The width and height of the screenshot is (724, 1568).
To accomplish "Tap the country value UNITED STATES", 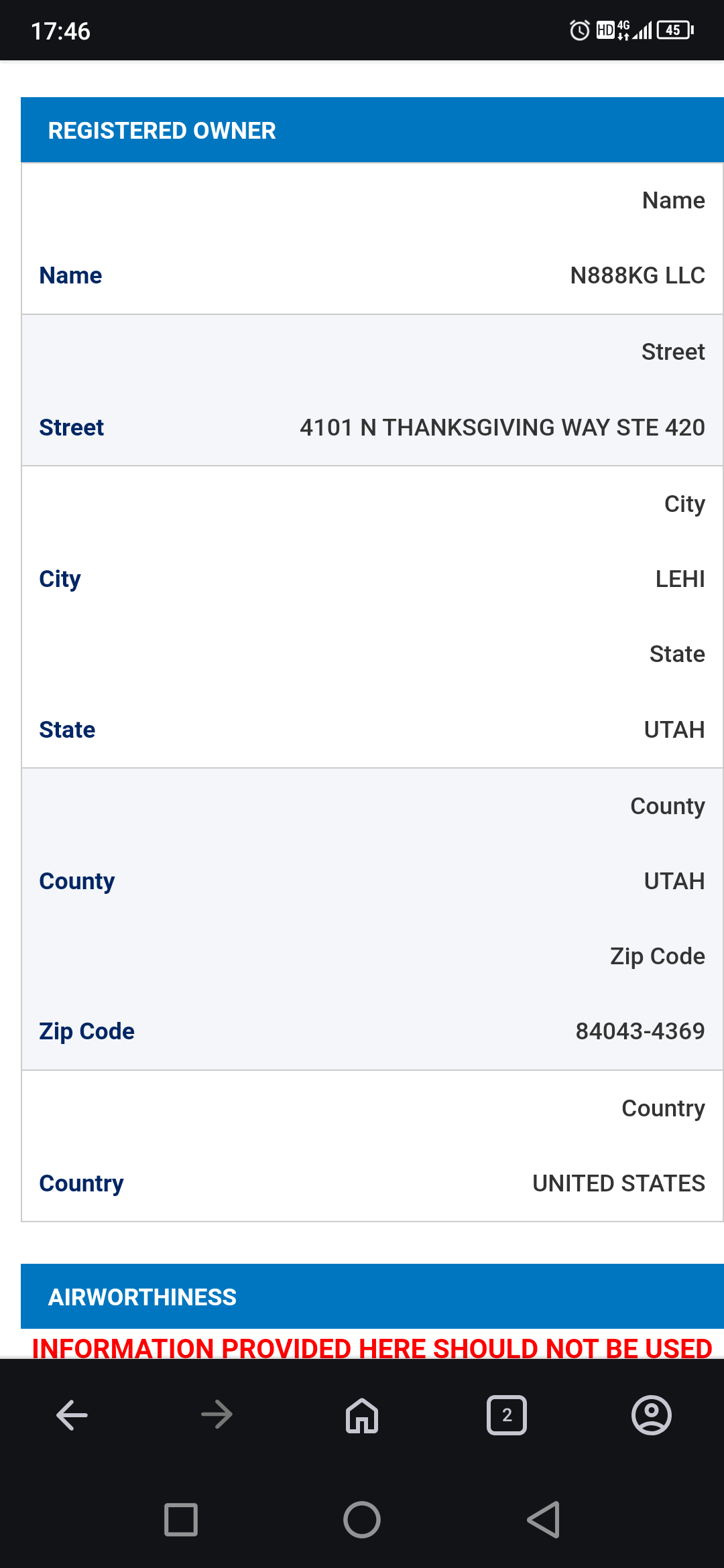I will 618,1183.
